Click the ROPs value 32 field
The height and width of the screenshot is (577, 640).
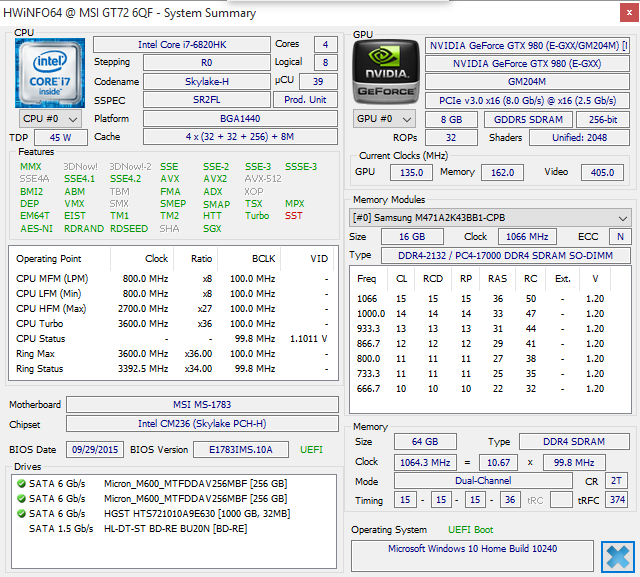click(x=451, y=138)
